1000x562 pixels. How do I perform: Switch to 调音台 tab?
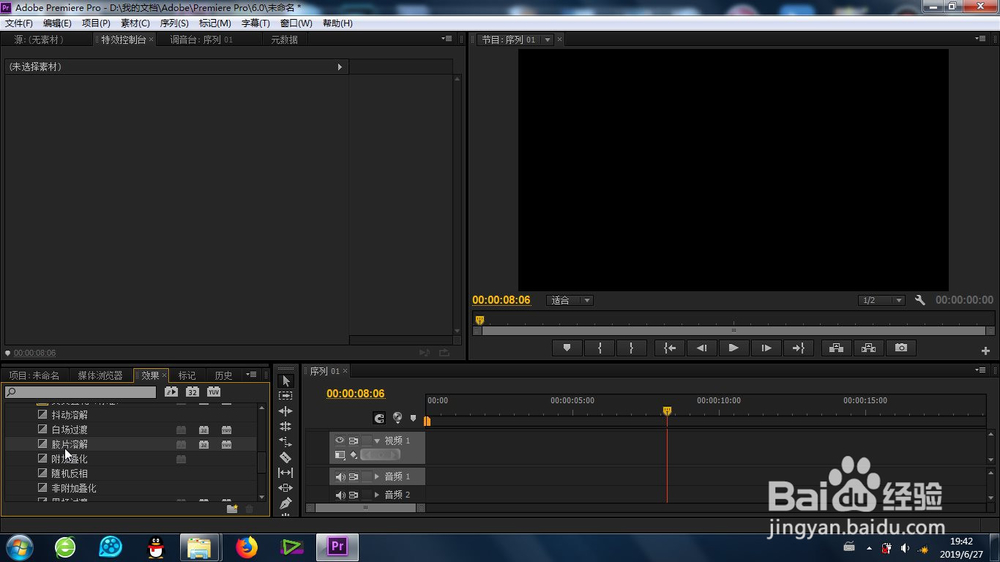(x=202, y=40)
